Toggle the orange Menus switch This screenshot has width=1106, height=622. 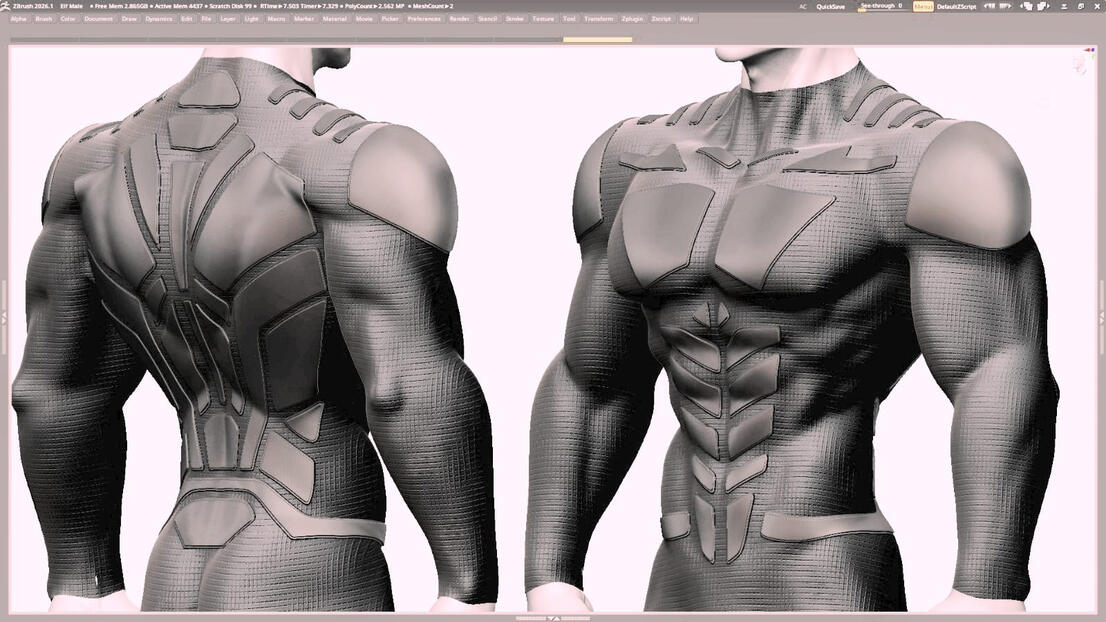921,6
